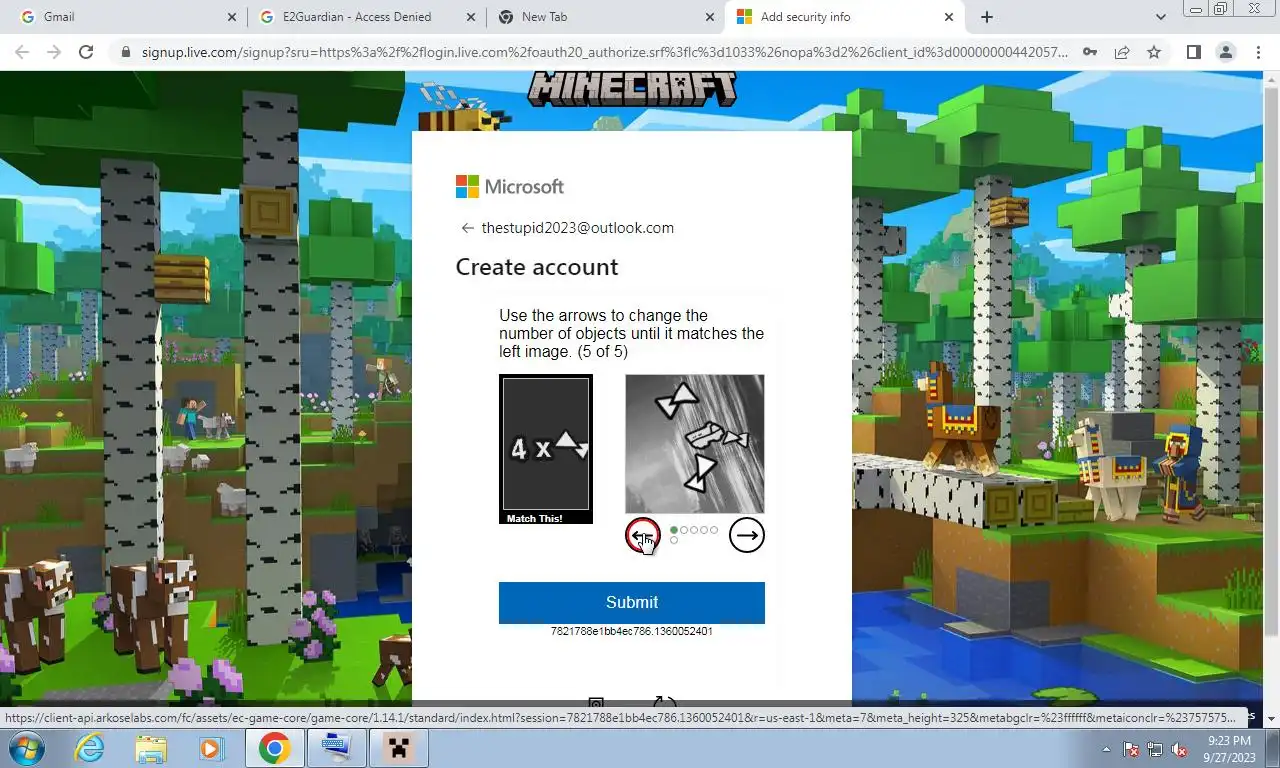
Task: Click the muted volume tray icon
Action: click(x=1180, y=749)
